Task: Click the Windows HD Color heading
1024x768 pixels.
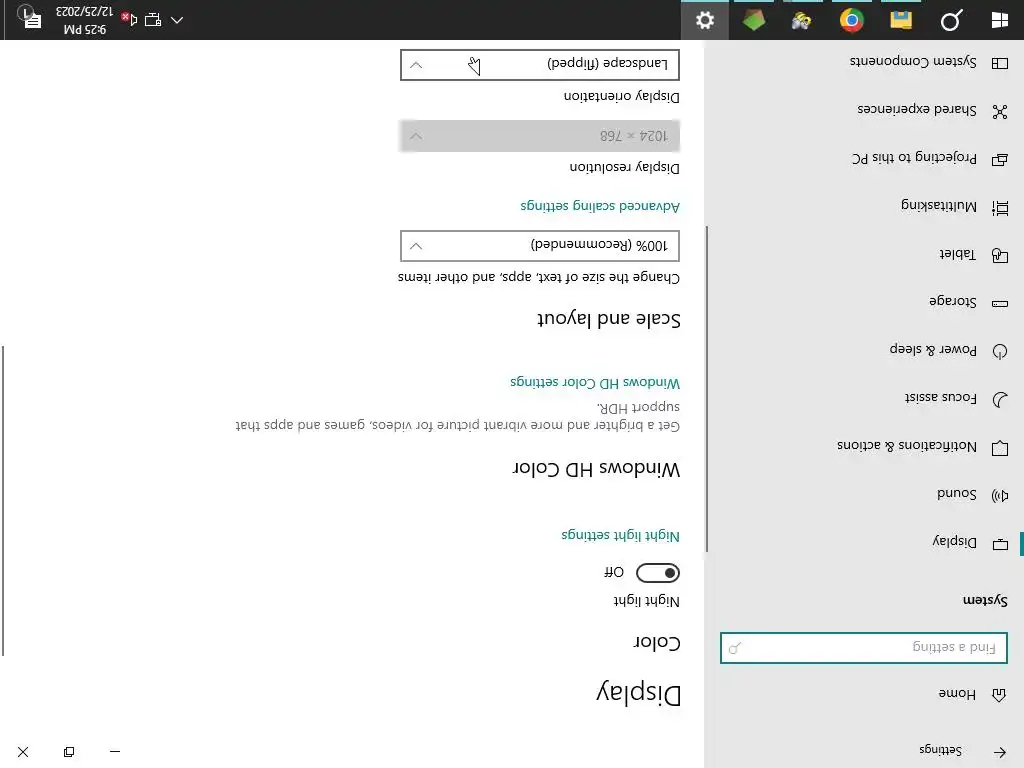Action: pyautogui.click(x=596, y=469)
